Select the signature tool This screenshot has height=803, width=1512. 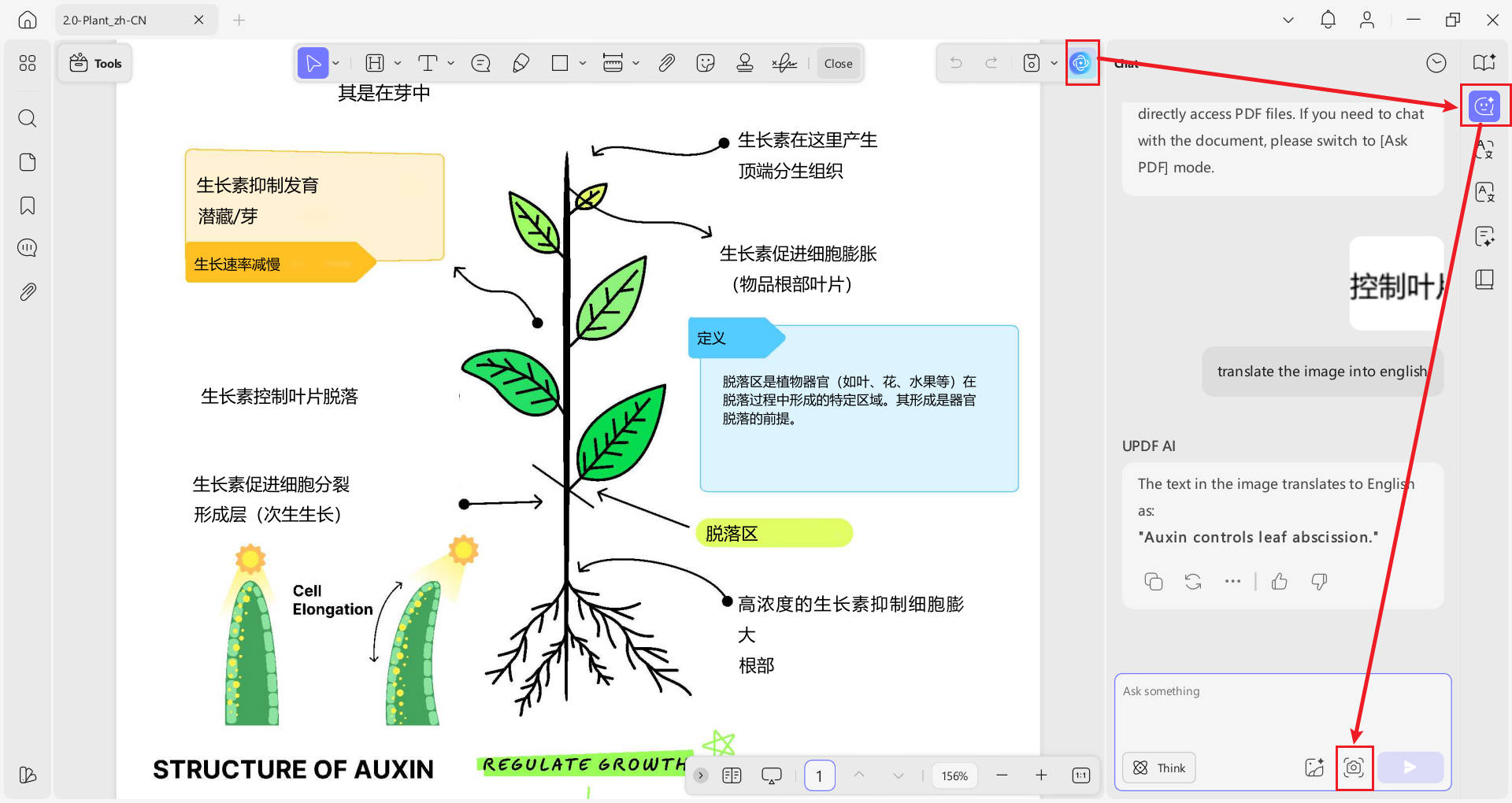tap(784, 63)
